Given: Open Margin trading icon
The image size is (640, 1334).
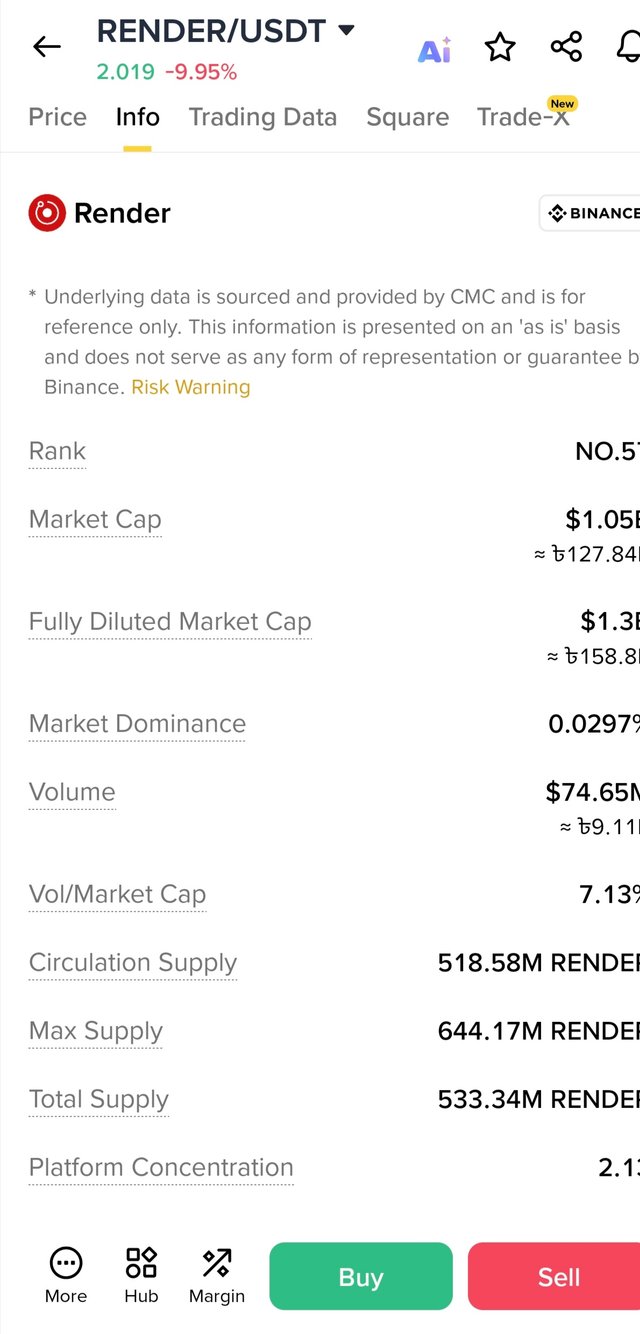Looking at the screenshot, I should pos(216,1275).
